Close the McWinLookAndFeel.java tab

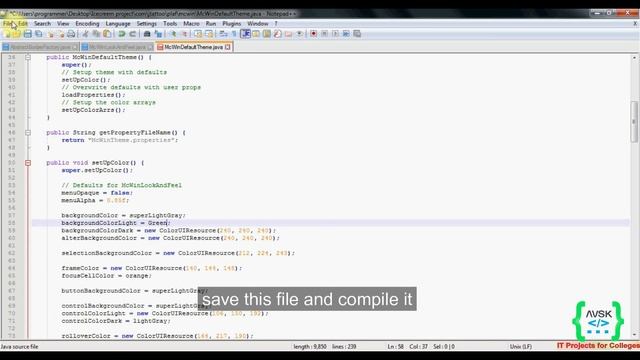click(x=150, y=47)
